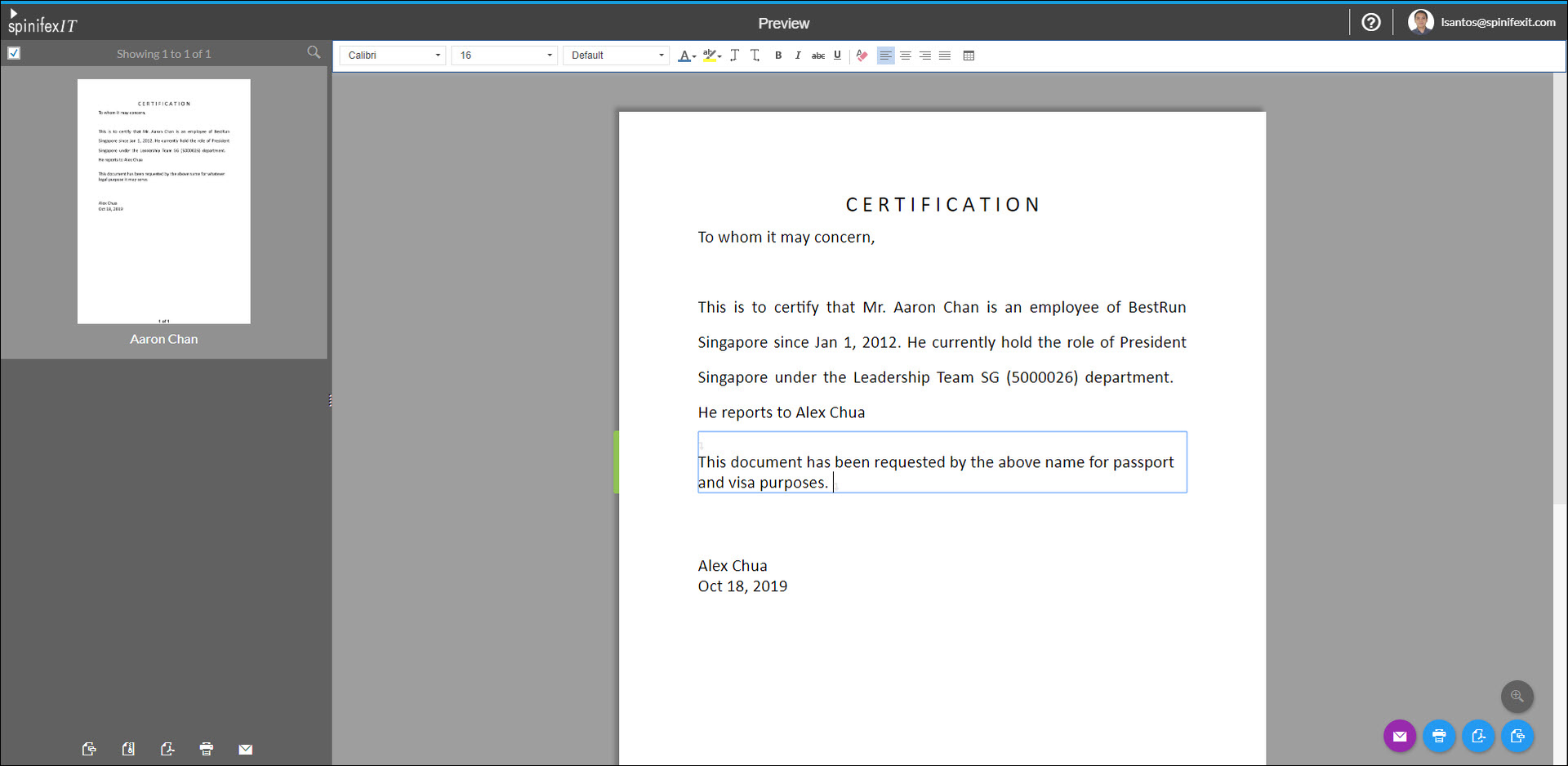Toggle the select-all checkbox in sidebar header

14,53
